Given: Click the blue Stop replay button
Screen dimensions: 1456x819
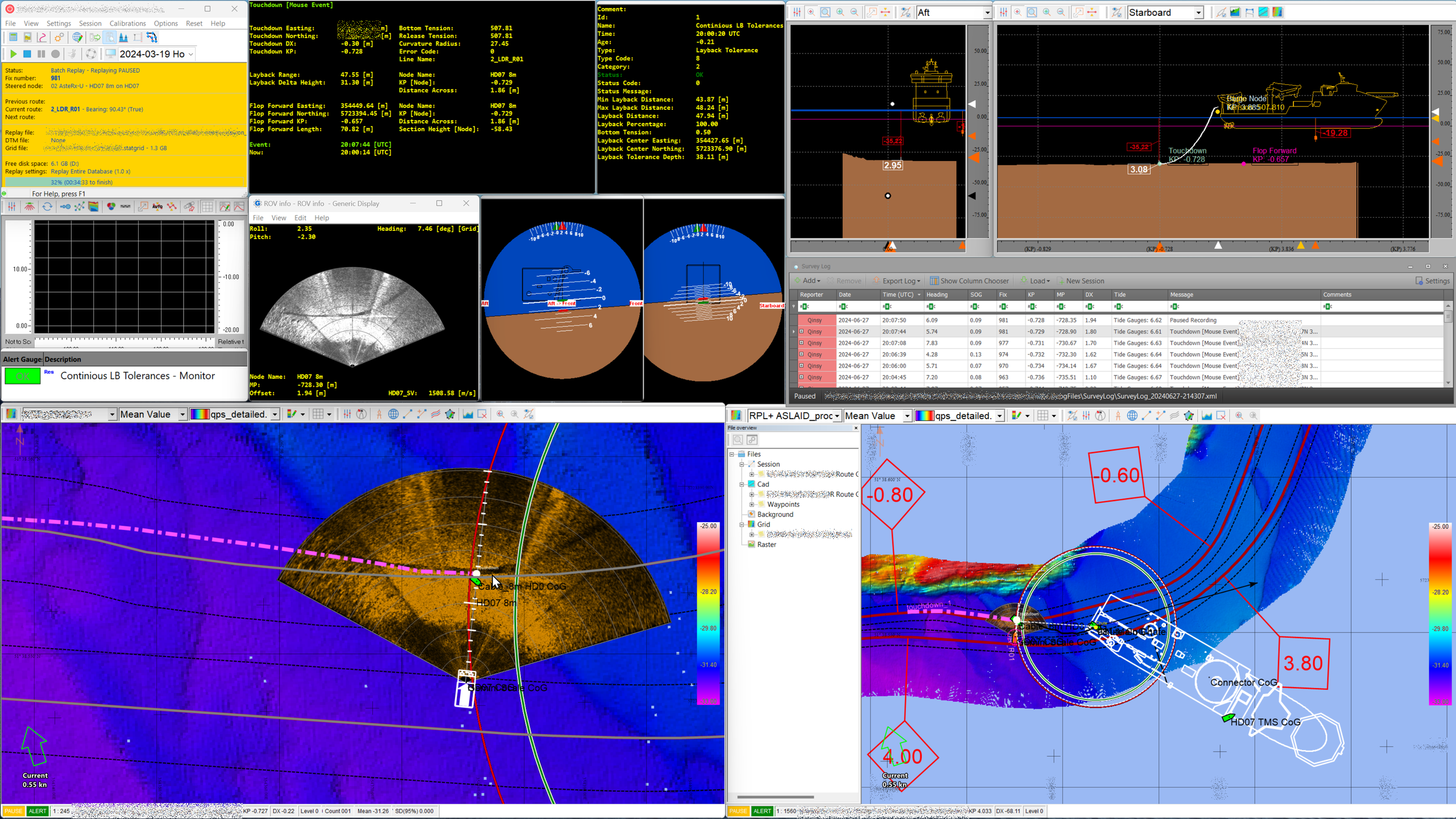Looking at the screenshot, I should [x=27, y=54].
